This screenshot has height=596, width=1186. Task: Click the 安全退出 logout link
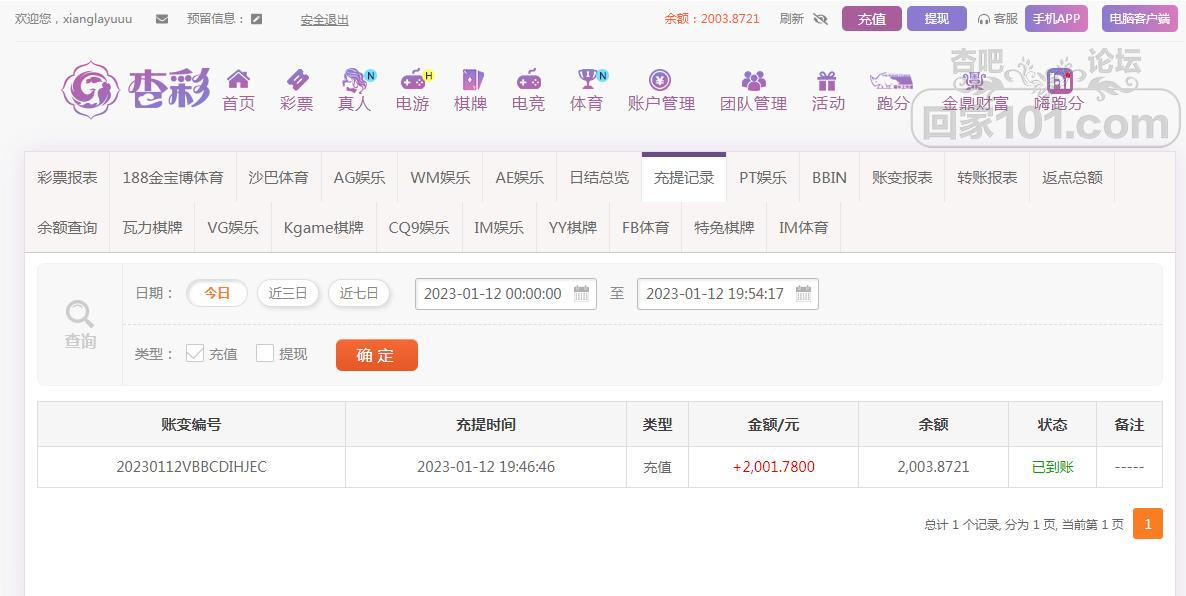click(324, 19)
